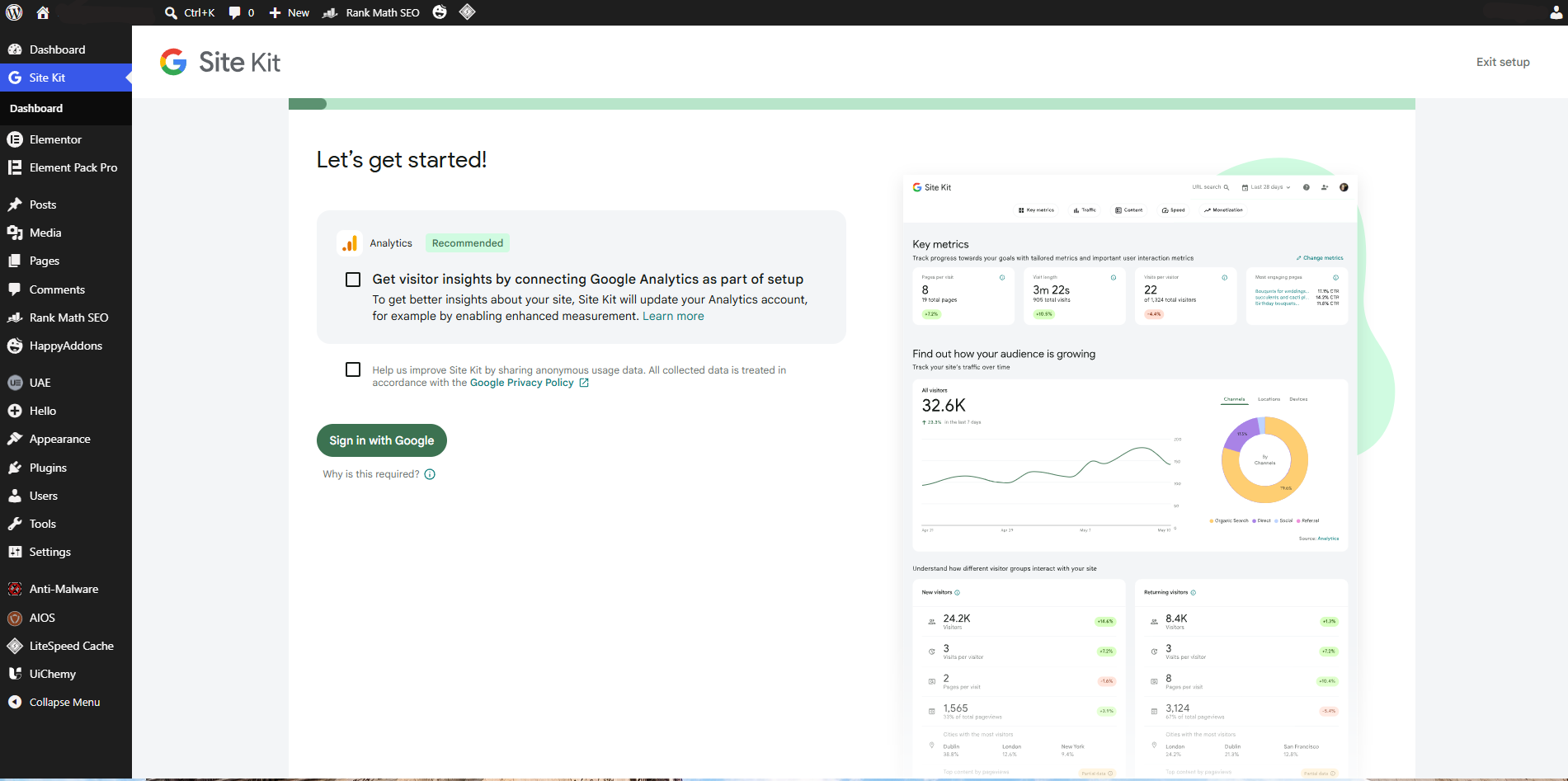Click the Analytics bar chart icon

click(x=350, y=242)
